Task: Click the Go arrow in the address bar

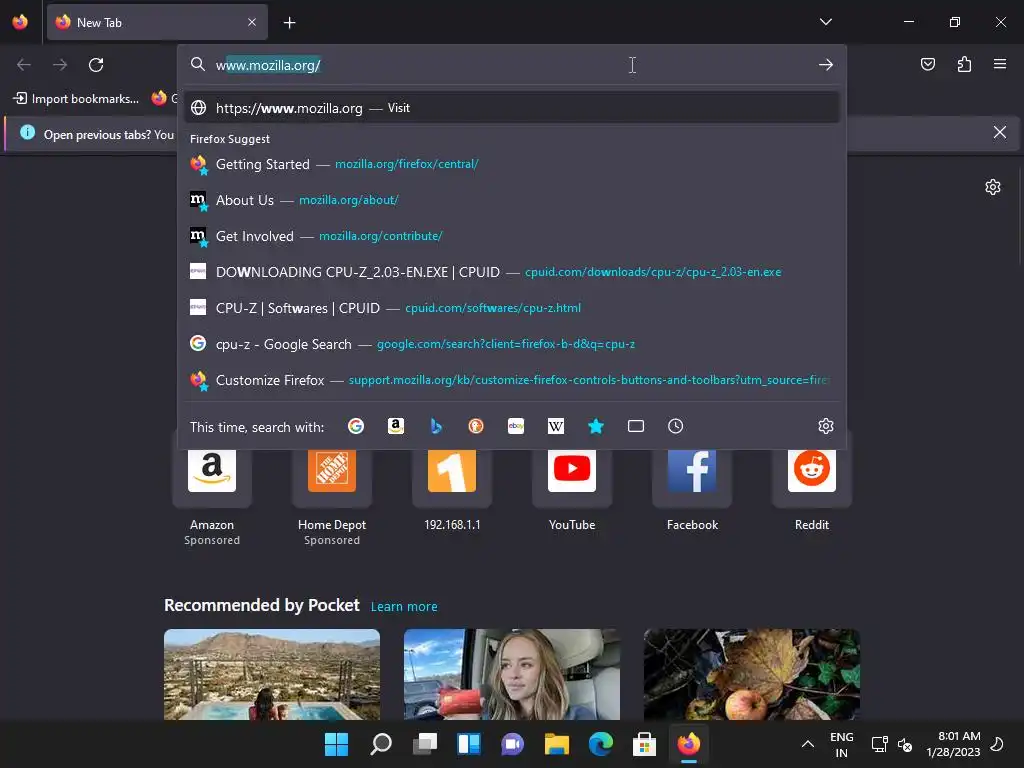Action: pos(825,65)
